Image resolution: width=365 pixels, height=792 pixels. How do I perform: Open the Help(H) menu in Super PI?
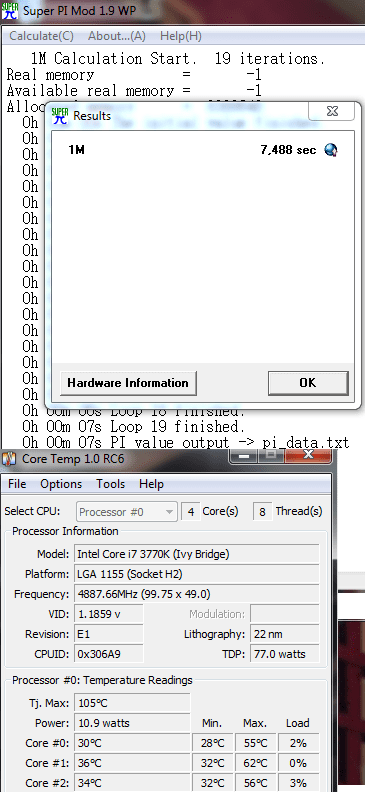[180, 36]
